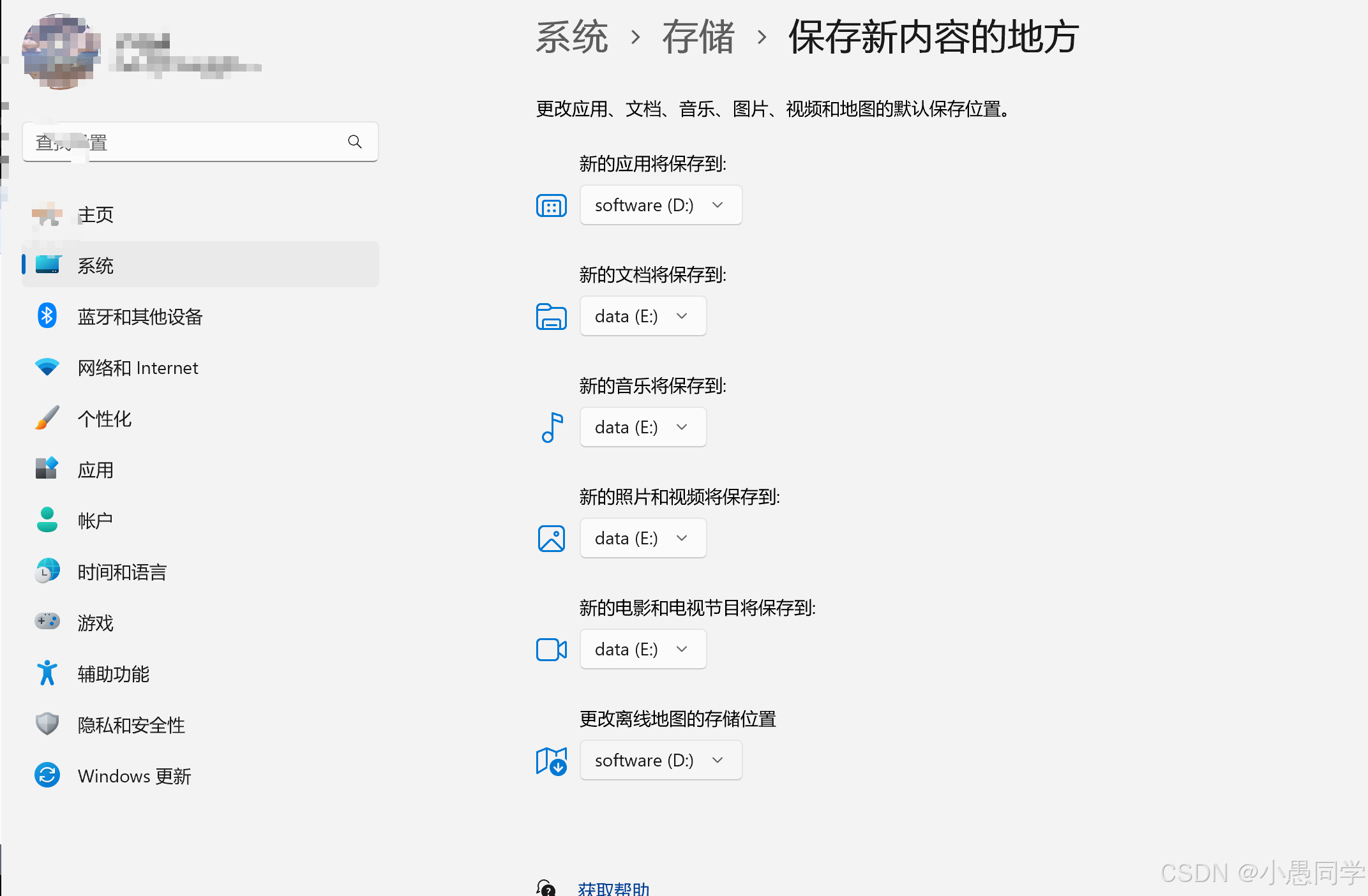
Task: Open movies and TV shows save dropdown
Action: coord(642,650)
